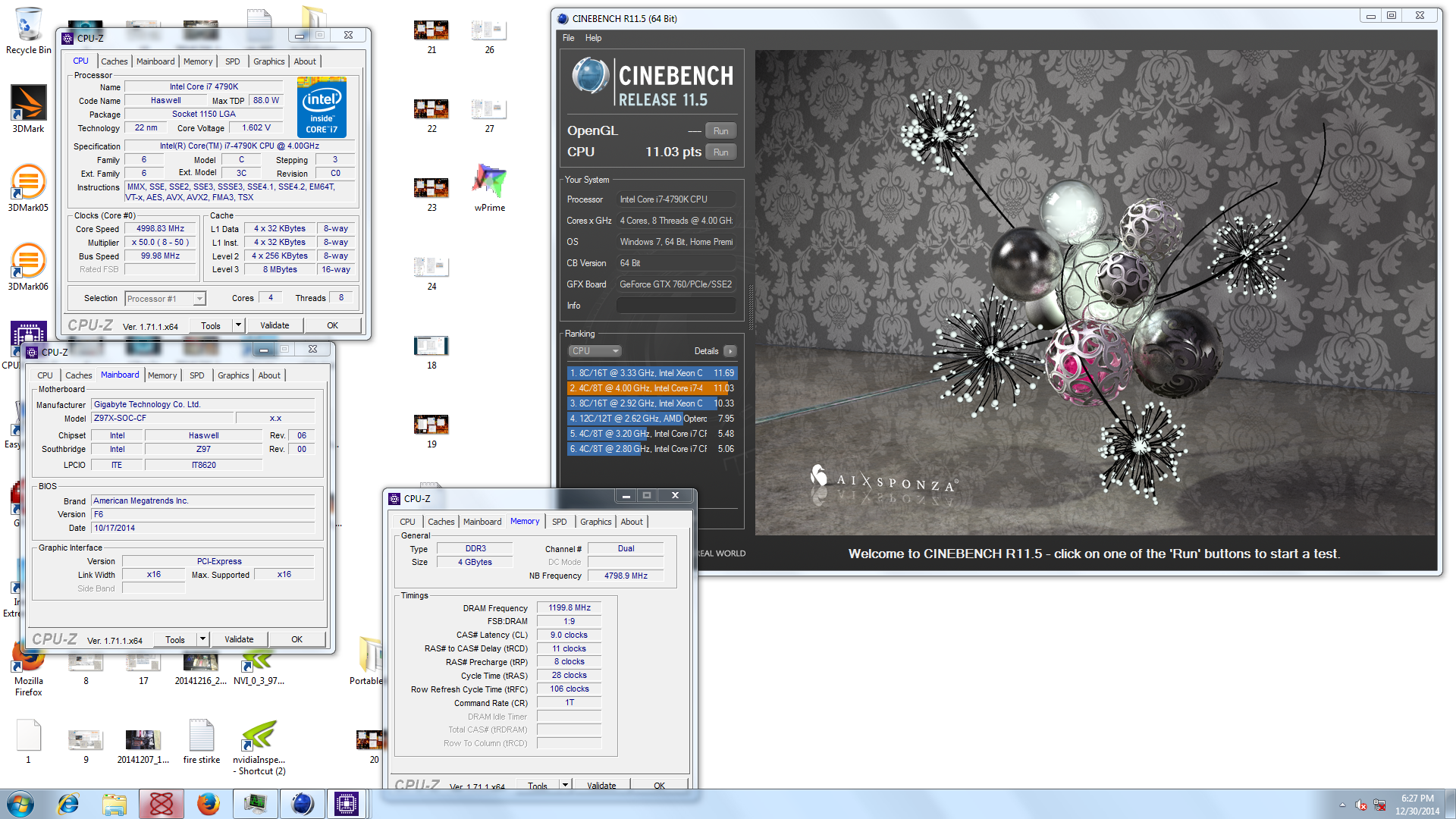Click the taskbar clock showing 6:27 PM
The image size is (1456, 819).
pos(1417,805)
